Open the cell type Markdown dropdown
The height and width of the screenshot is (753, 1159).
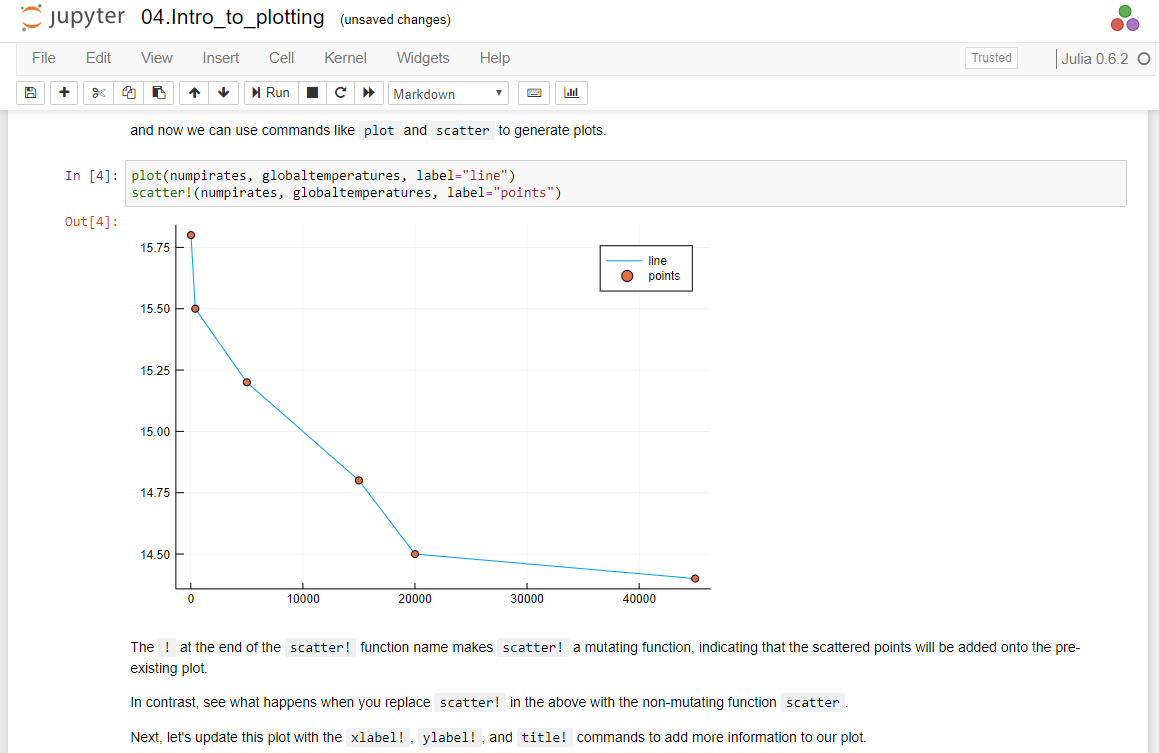click(x=448, y=94)
